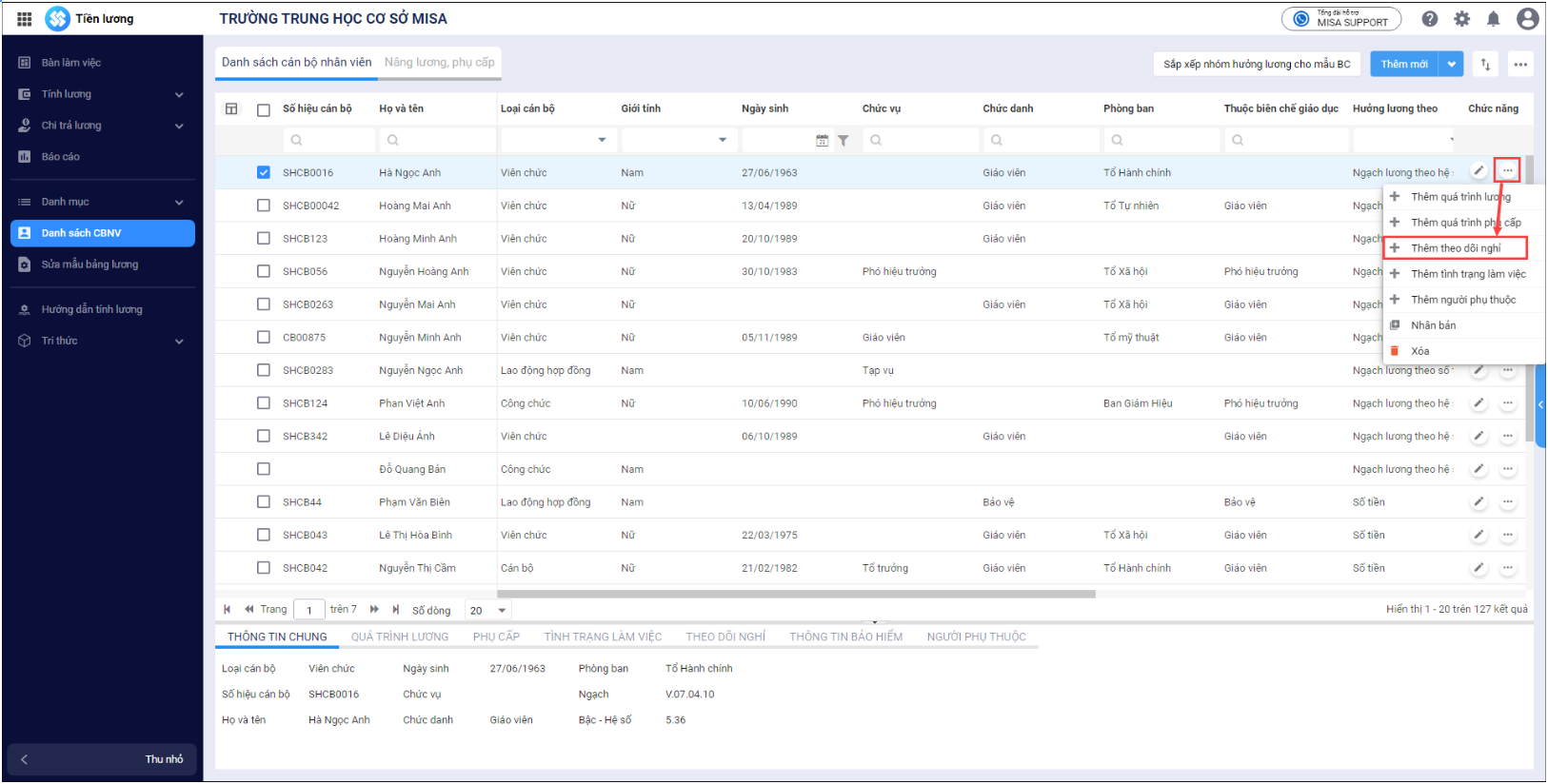This screenshot has height=784, width=1548.
Task: Open the Thêm mới dropdown arrow
Action: 1451,64
